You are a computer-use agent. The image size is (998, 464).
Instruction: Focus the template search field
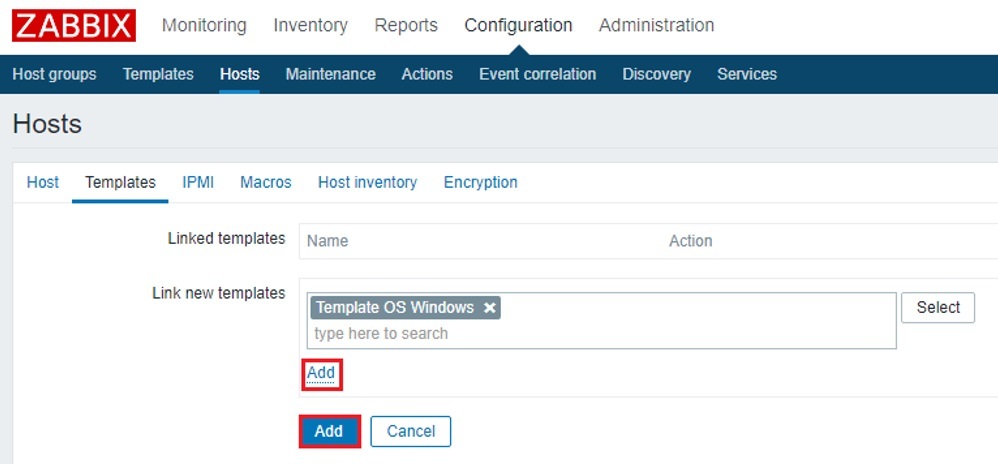pos(600,334)
